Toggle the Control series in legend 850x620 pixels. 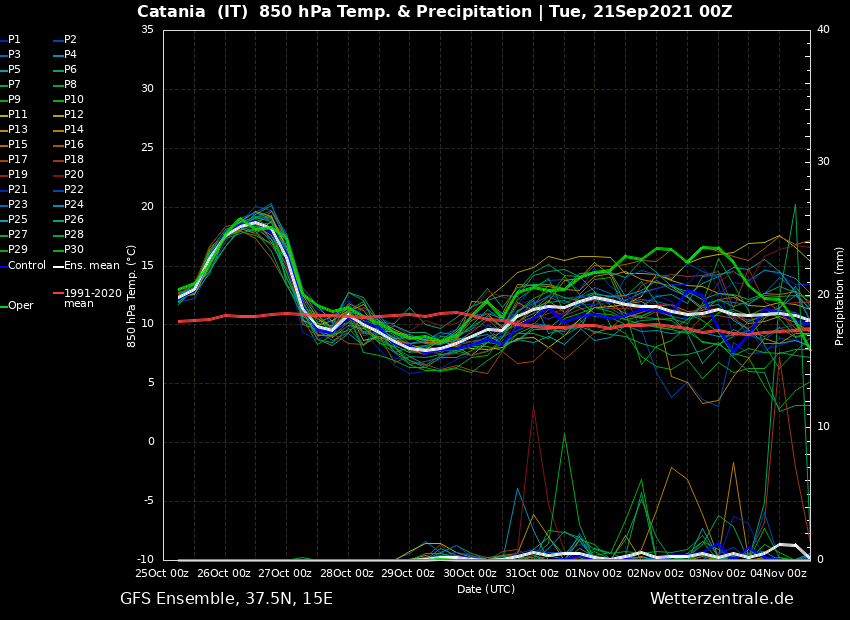(27, 266)
